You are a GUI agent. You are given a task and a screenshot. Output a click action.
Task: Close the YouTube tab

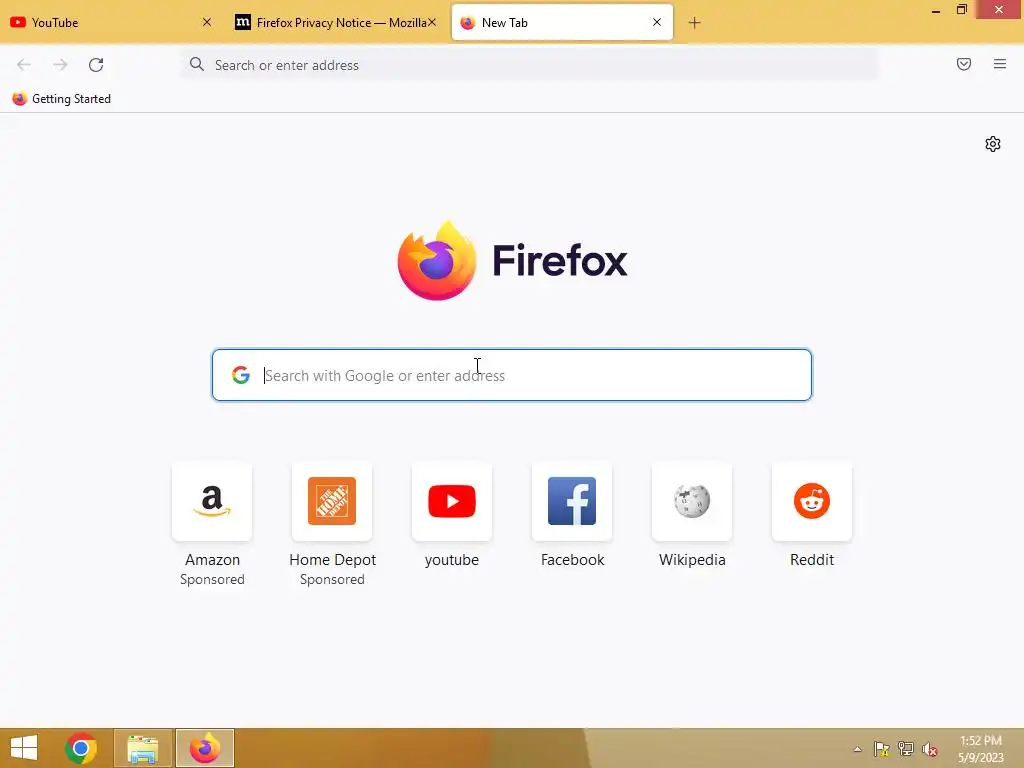click(206, 22)
